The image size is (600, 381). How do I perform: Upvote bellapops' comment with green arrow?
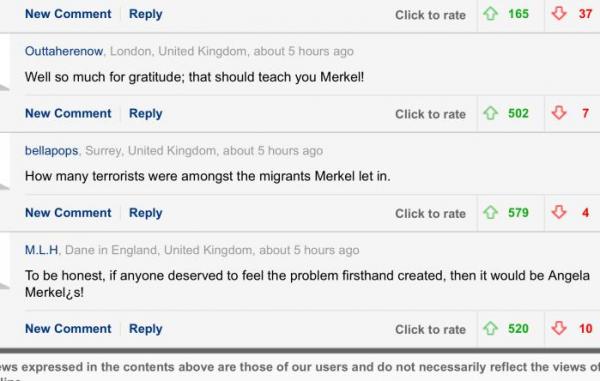pos(490,212)
